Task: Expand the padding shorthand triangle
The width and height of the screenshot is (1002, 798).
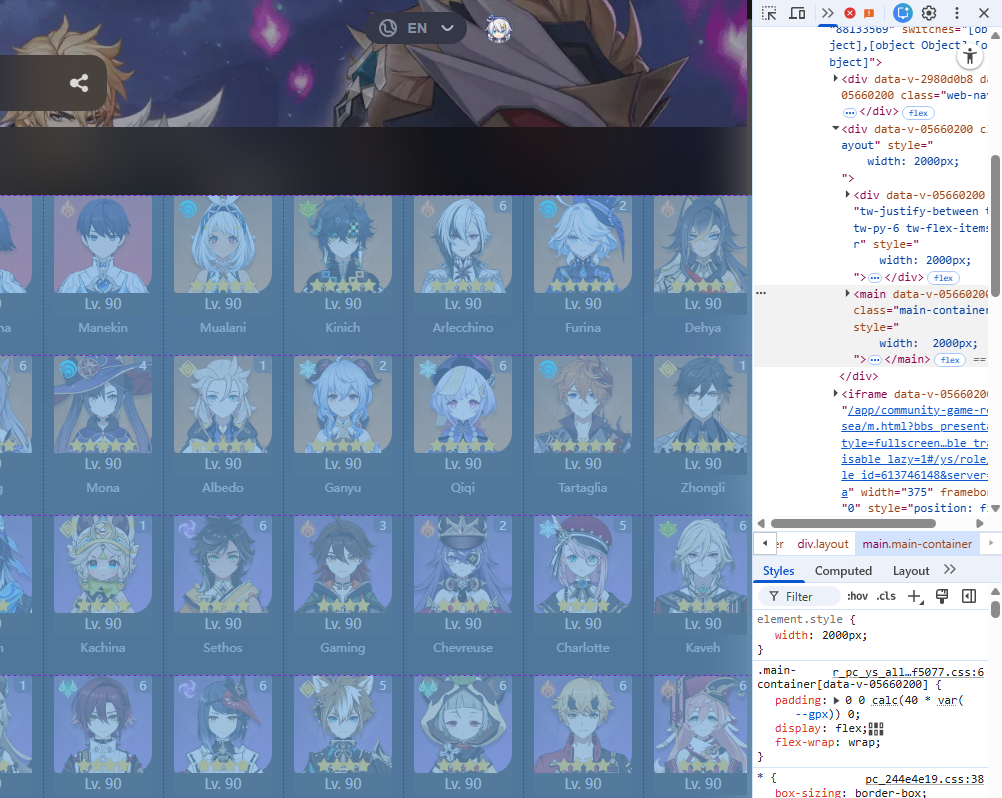Action: coord(836,700)
